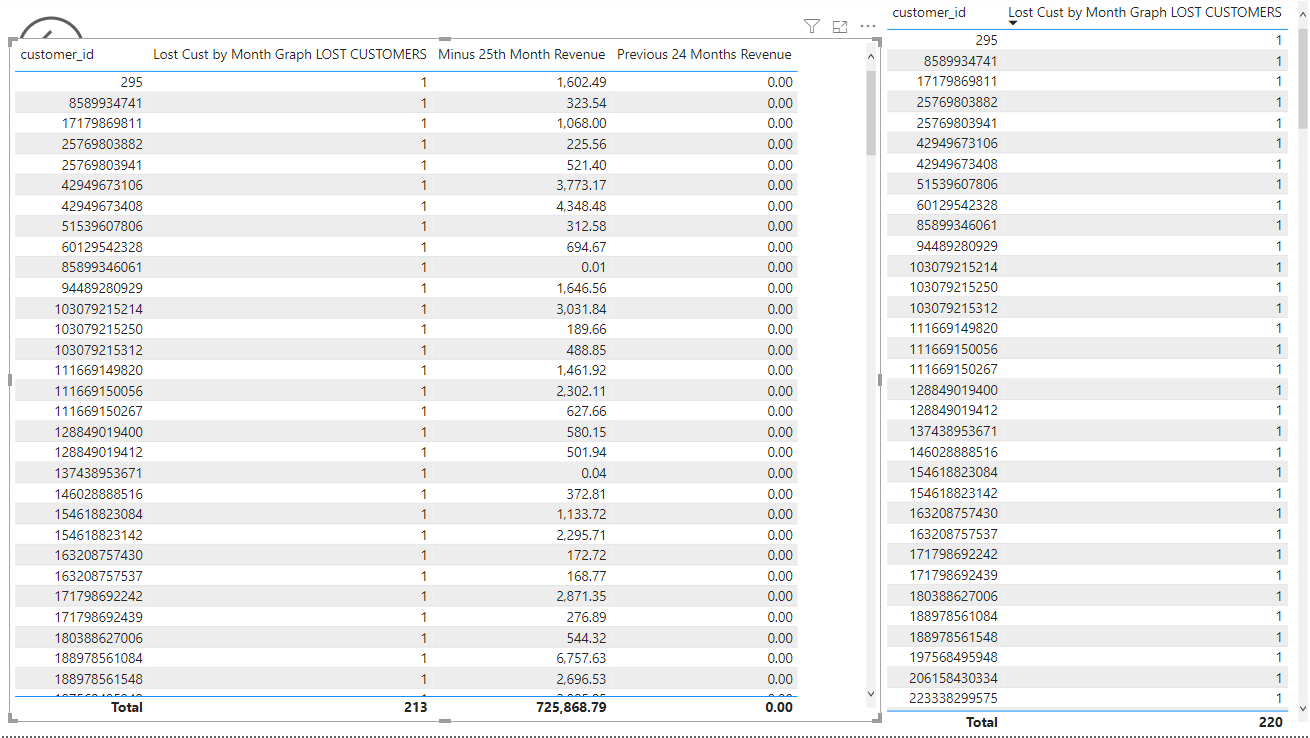Click the down arrow of the 220-total table scrollbar
Screen dimensions: 1310x738
point(1302,708)
